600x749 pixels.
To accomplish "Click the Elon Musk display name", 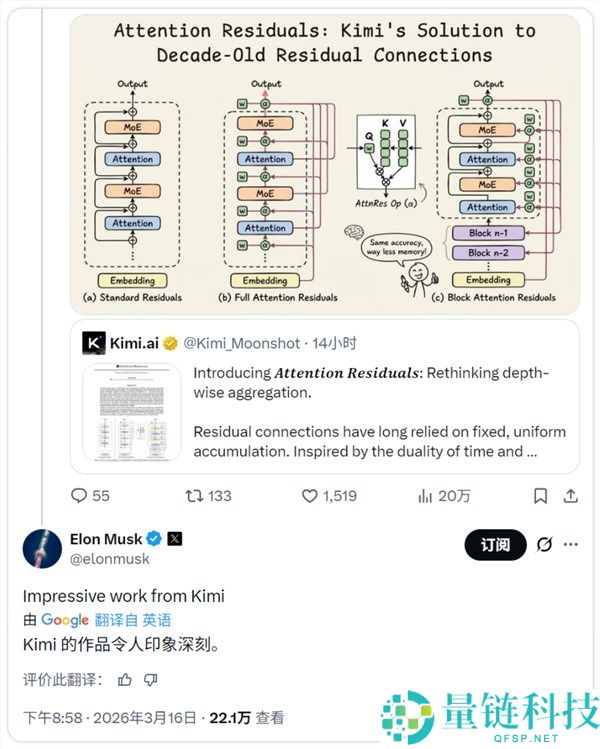I will pyautogui.click(x=106, y=539).
